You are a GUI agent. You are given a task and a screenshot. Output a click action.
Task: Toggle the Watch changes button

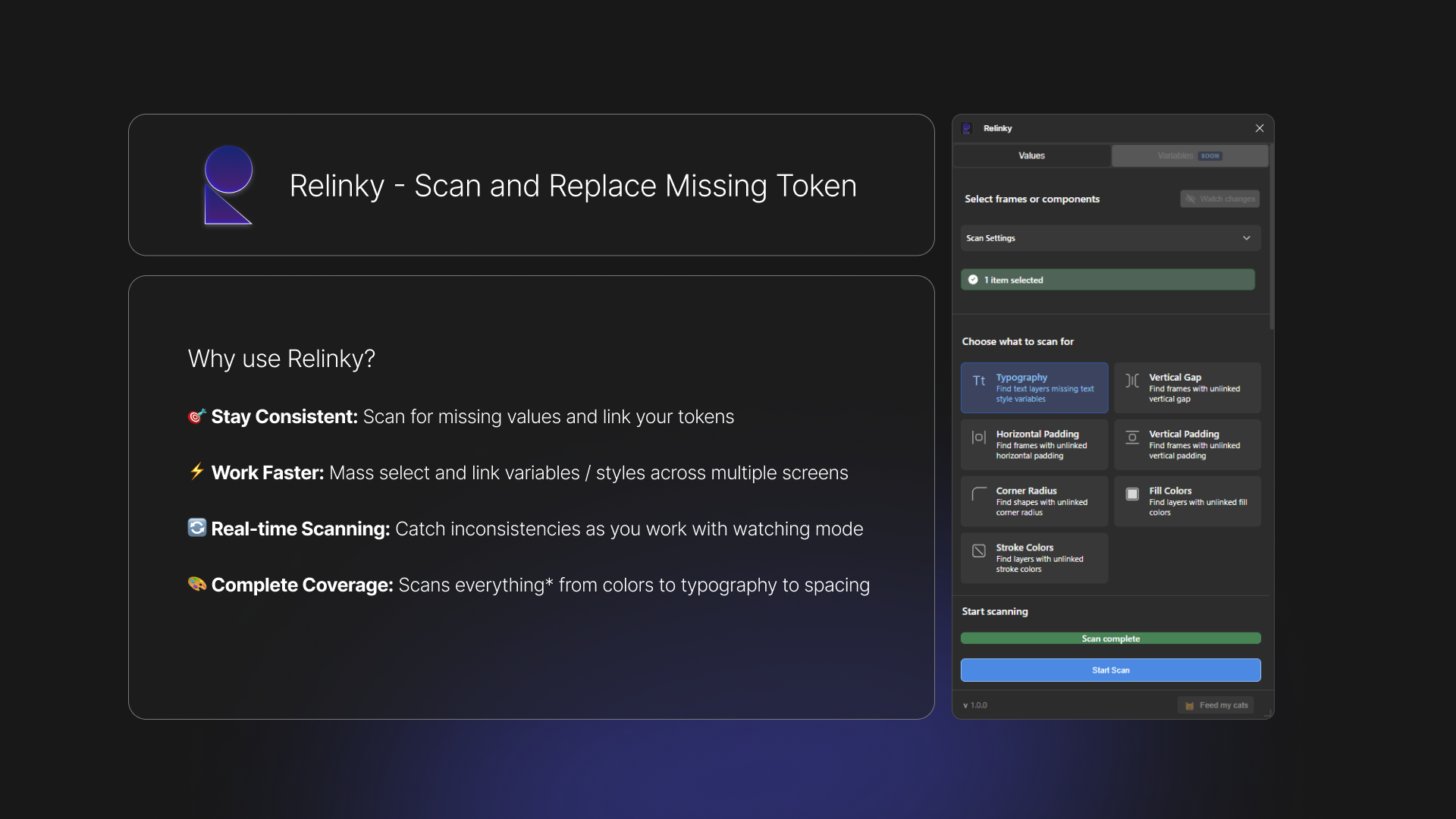(1219, 199)
